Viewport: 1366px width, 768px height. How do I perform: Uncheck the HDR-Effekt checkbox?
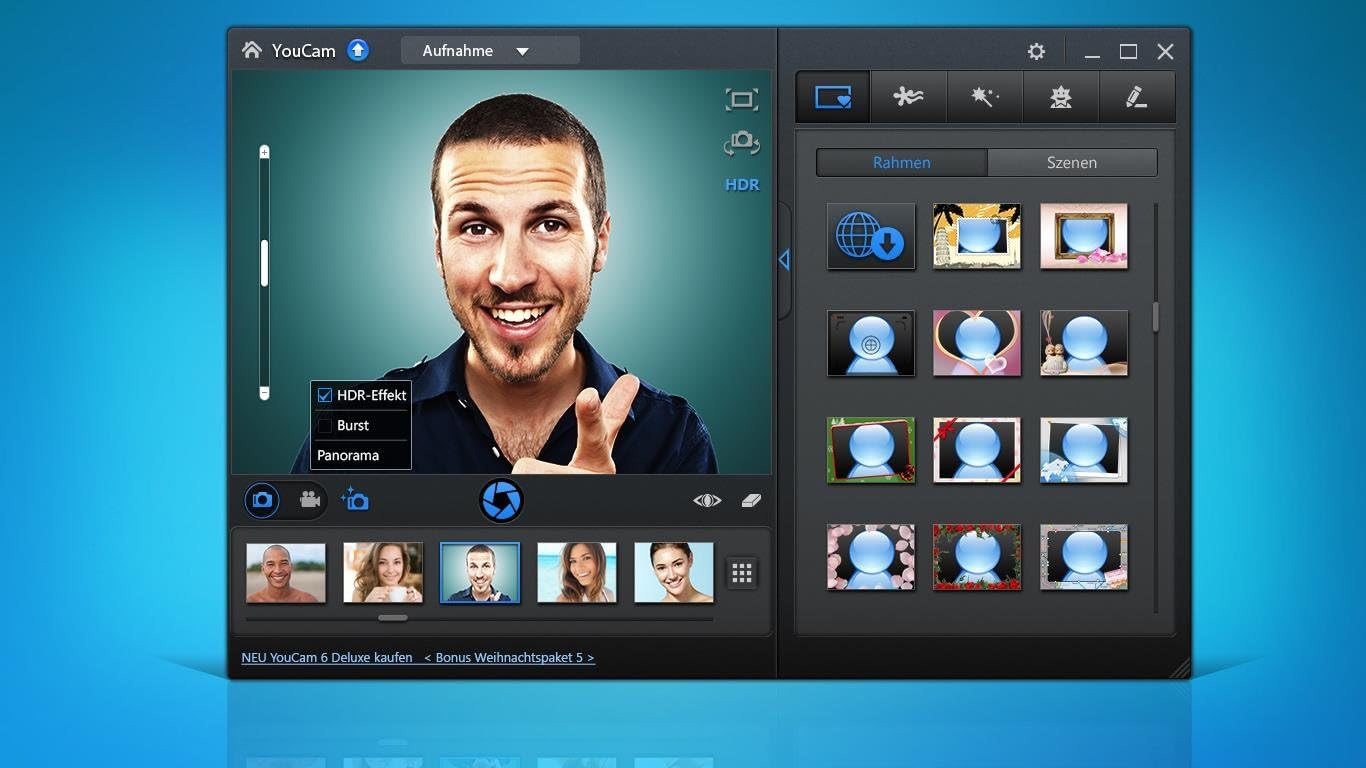coord(325,395)
